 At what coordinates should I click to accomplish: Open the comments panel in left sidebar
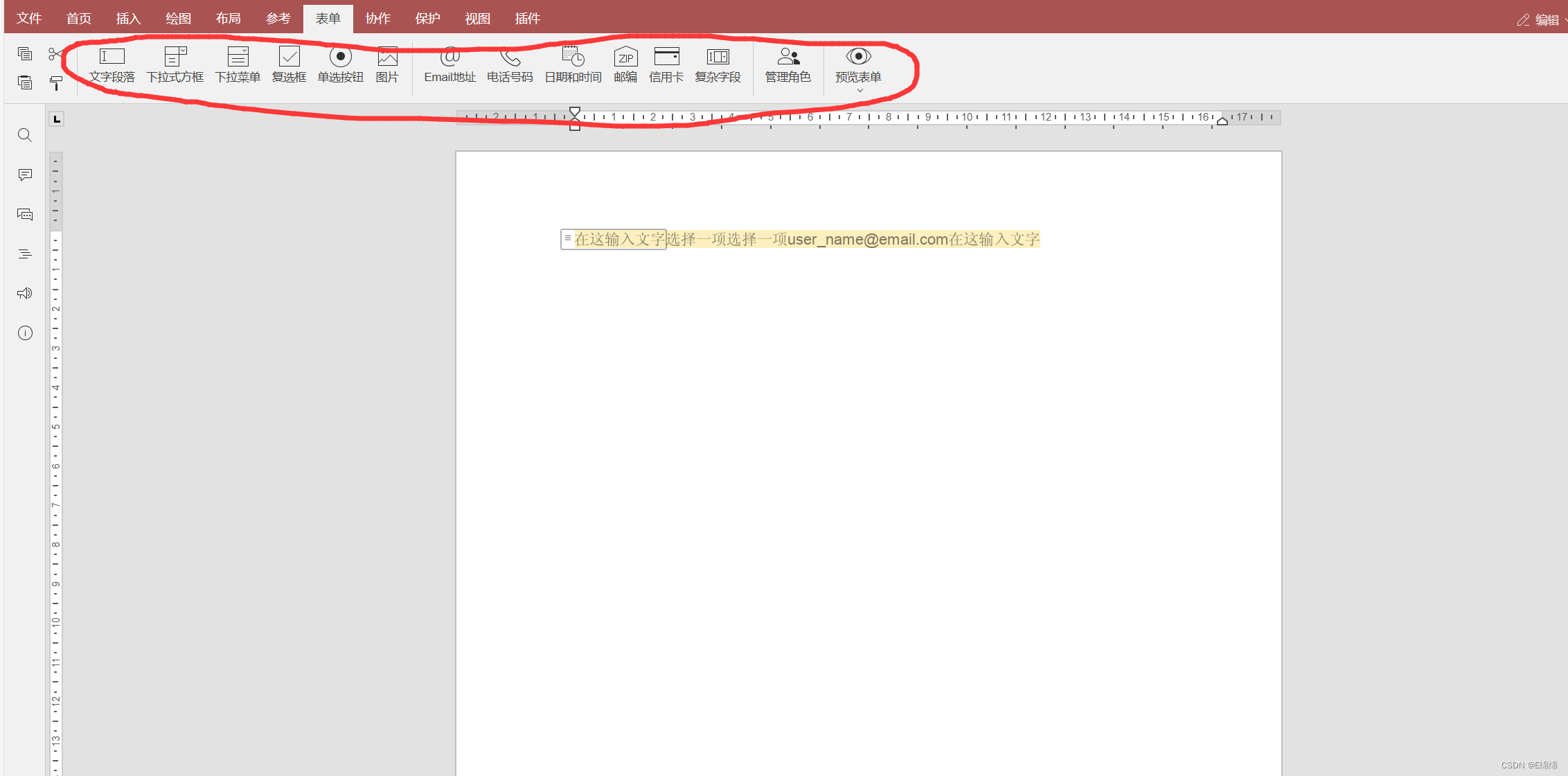(x=25, y=175)
